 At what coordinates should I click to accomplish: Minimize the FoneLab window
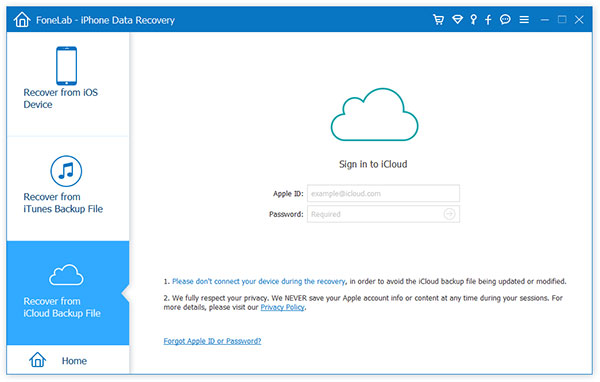tap(545, 20)
